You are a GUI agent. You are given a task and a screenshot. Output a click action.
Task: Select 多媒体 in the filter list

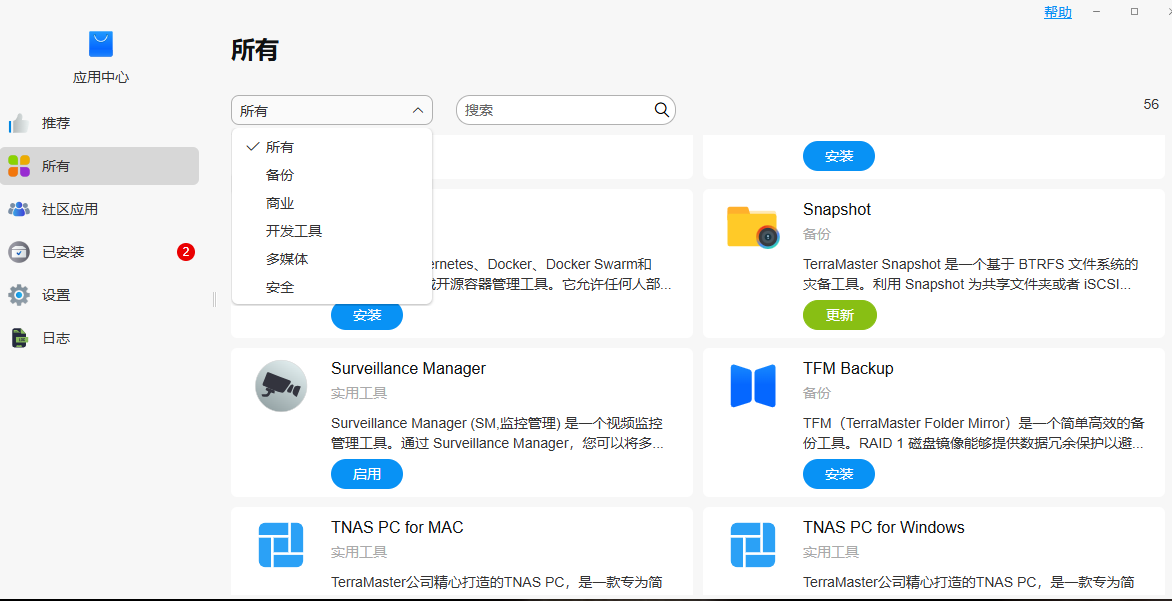pos(287,259)
